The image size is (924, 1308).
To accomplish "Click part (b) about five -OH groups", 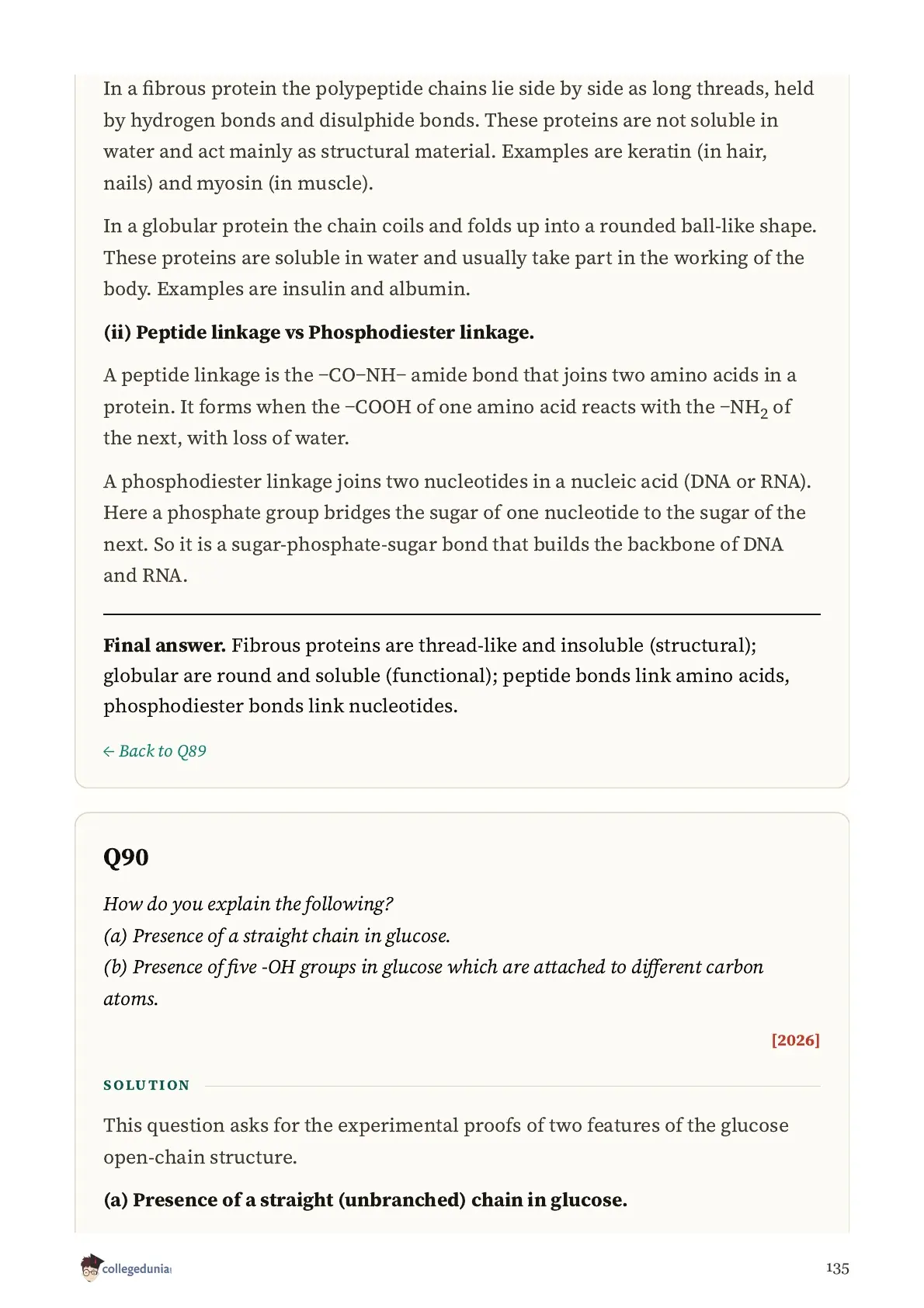I will pos(433,983).
